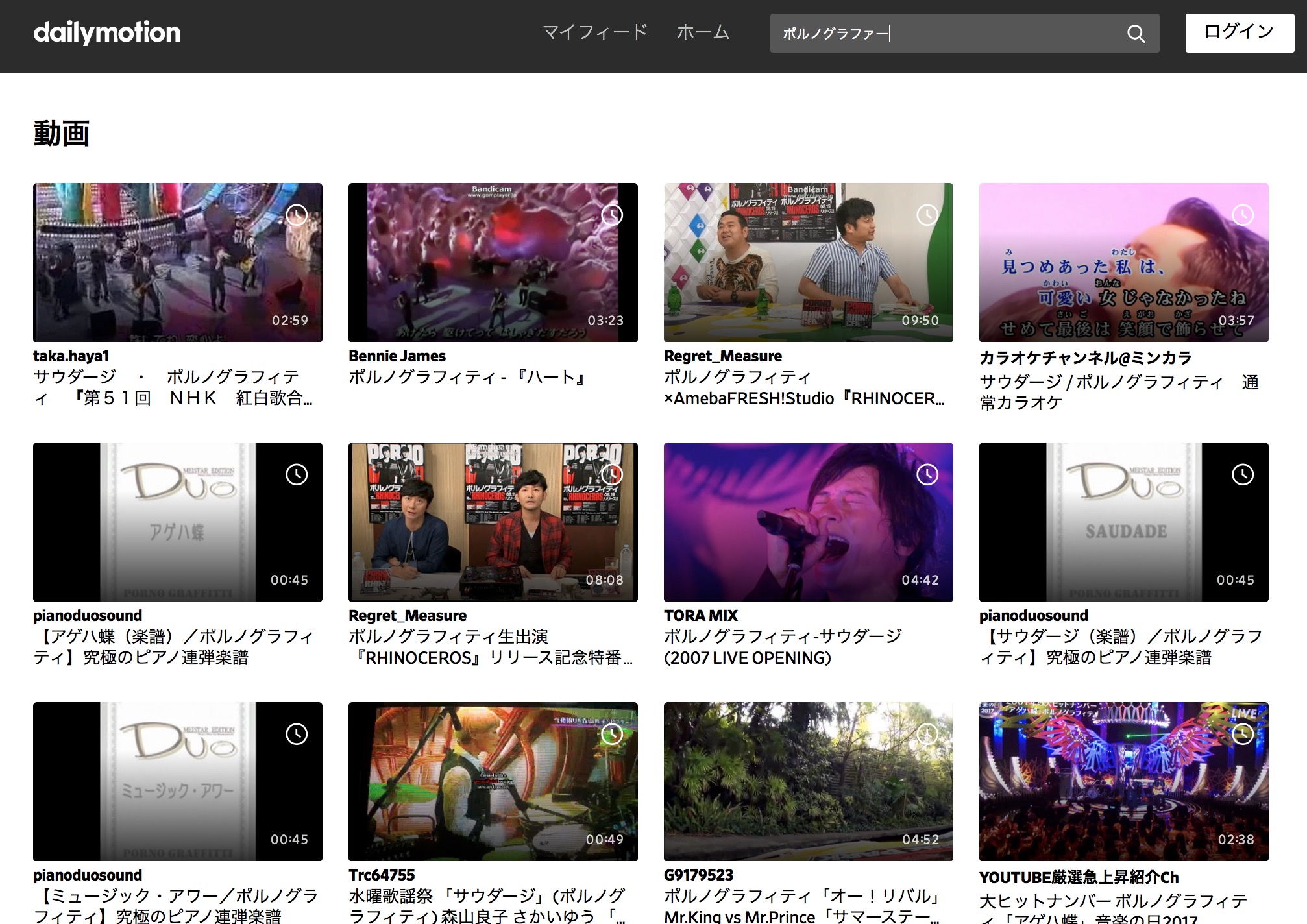
Task: Visit カラオケチャンネル@ミンカラ channel
Action: tap(1086, 358)
